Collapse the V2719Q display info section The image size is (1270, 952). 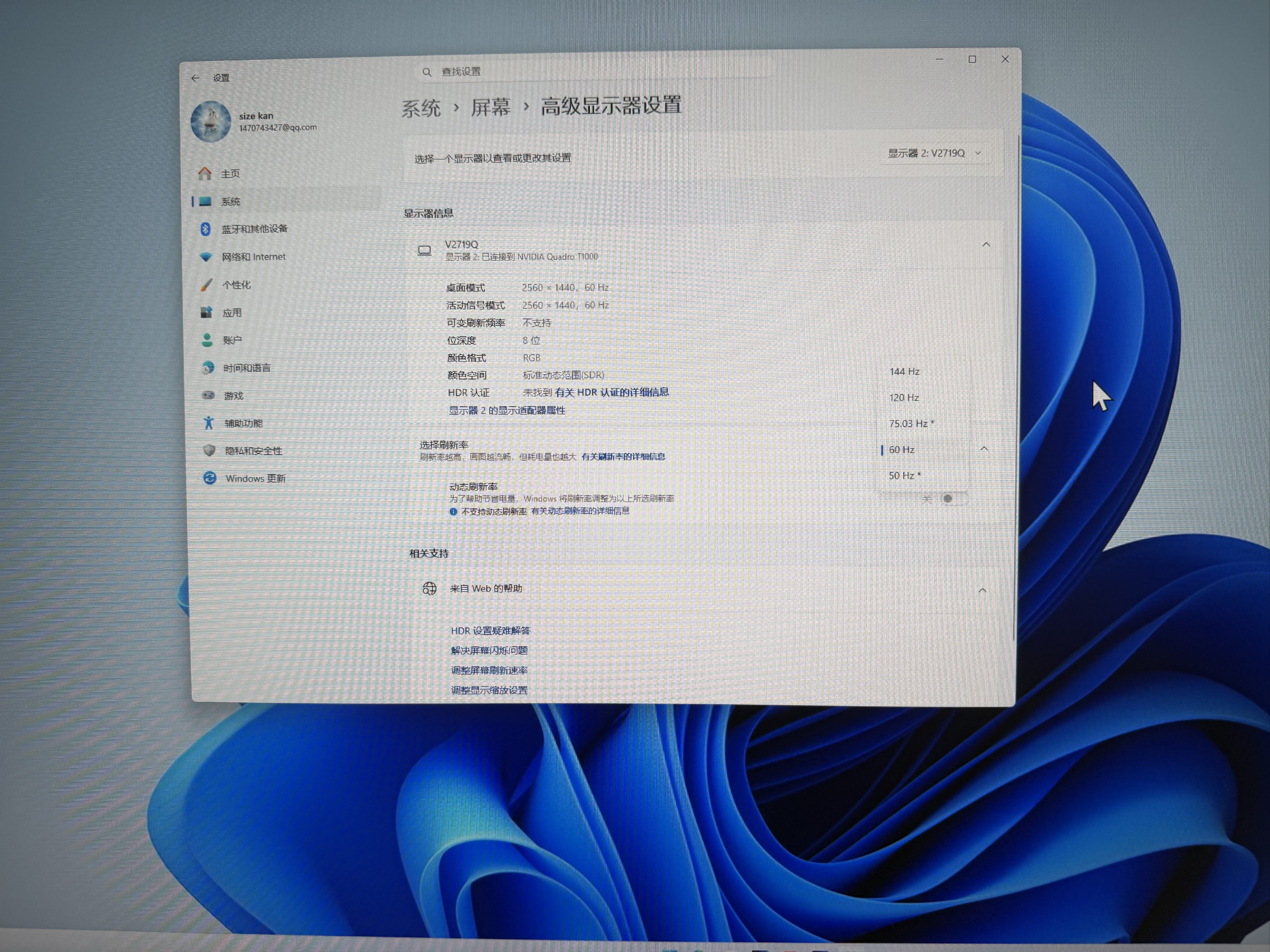[x=986, y=245]
